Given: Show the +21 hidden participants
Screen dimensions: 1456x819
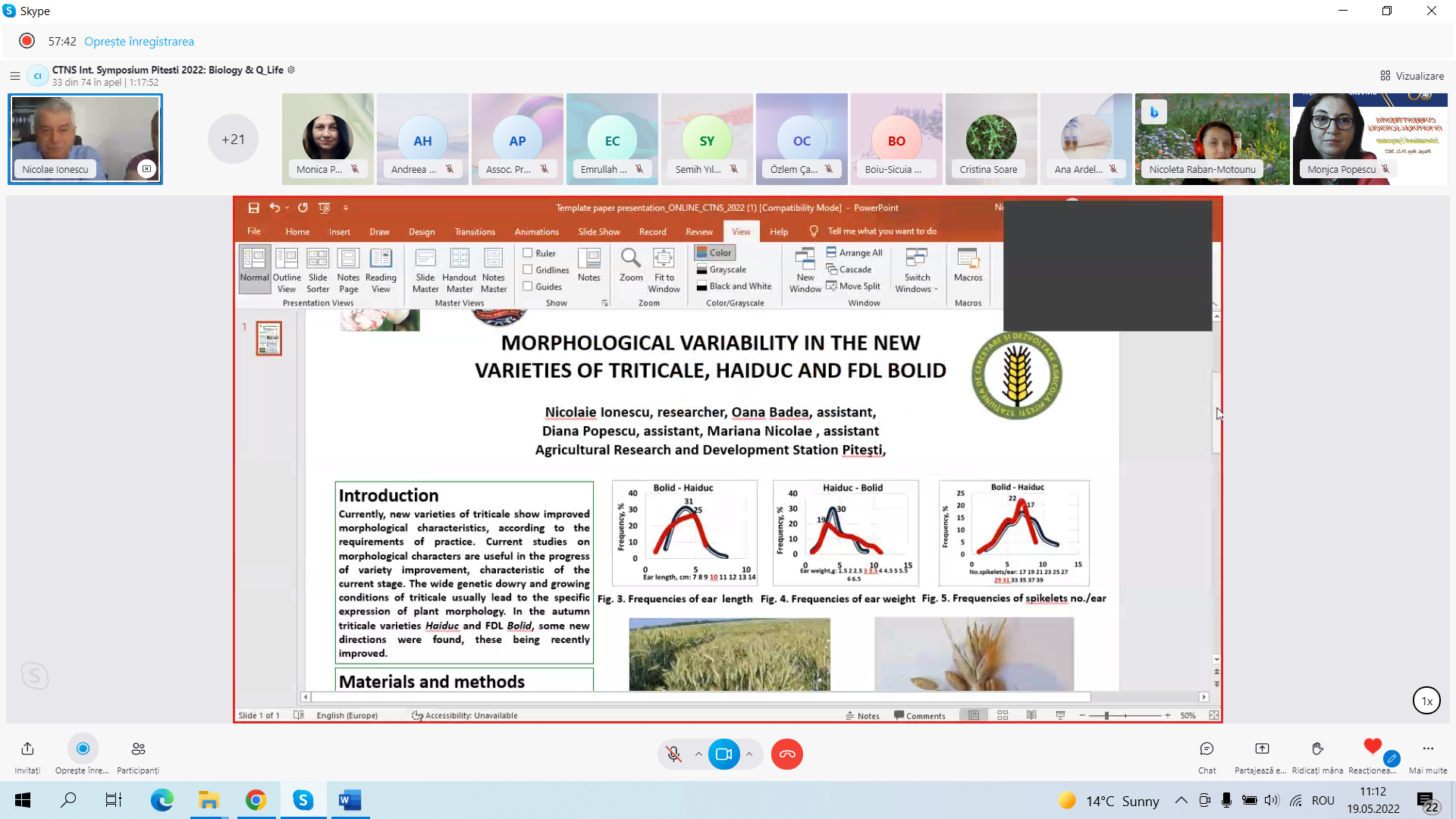Looking at the screenshot, I should pyautogui.click(x=233, y=139).
